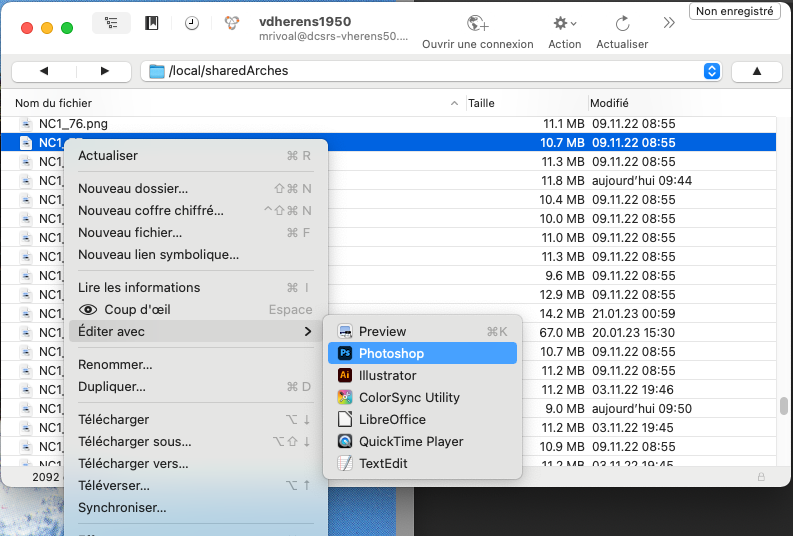This screenshot has height=536, width=793.
Task: Click the file list vertical scrollbar
Action: click(783, 406)
